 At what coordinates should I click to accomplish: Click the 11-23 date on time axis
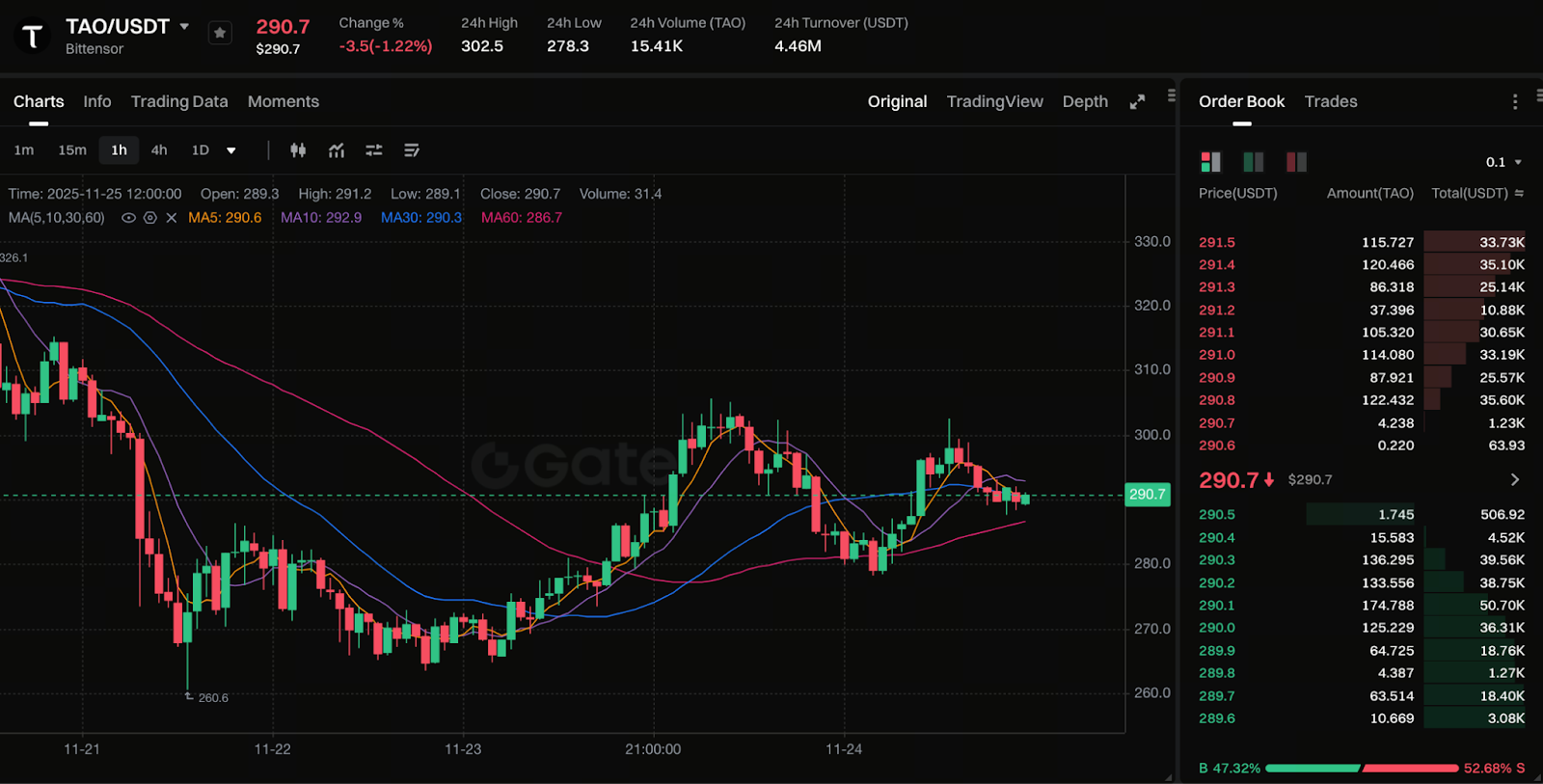463,749
